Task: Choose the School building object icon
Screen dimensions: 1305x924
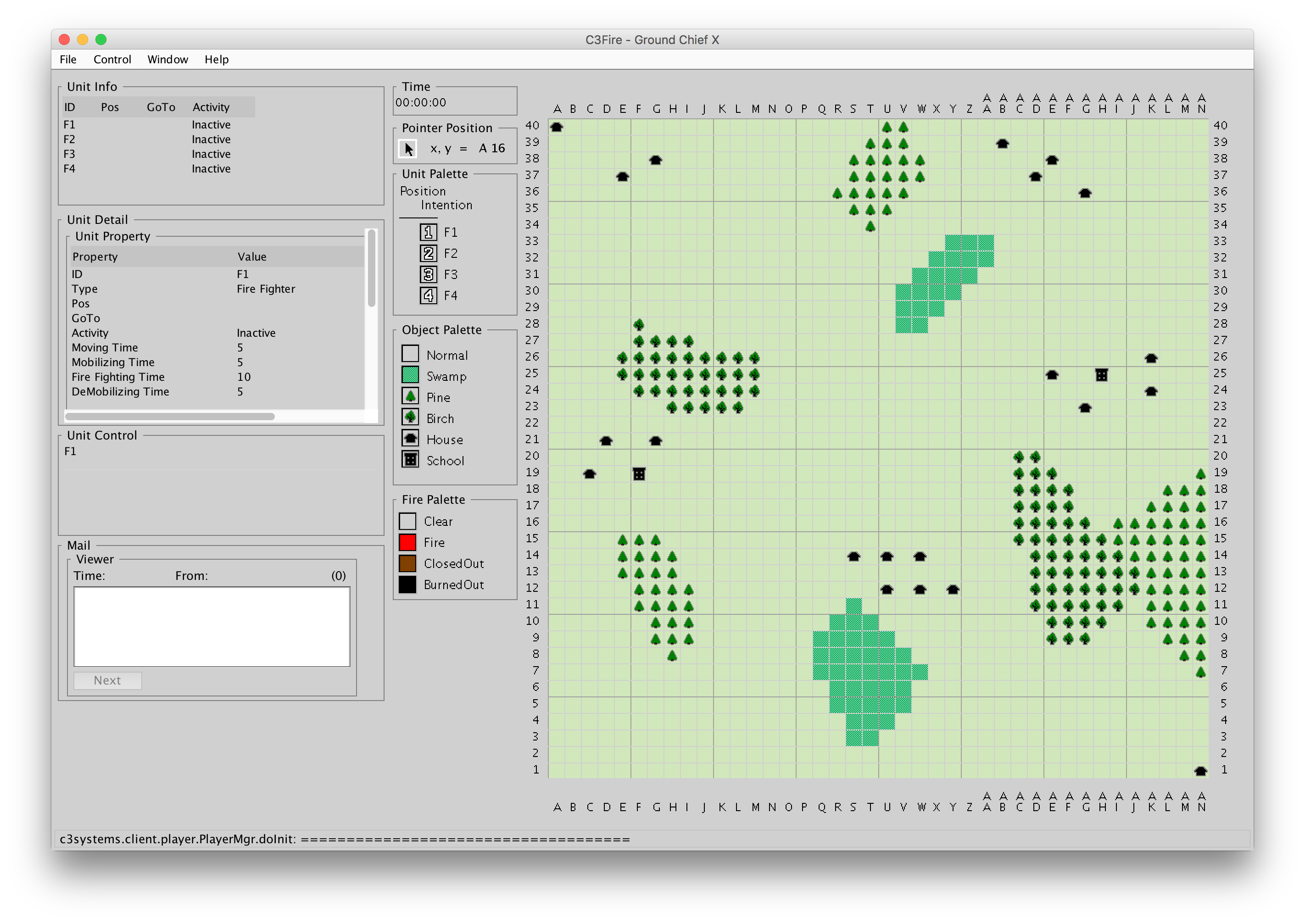Action: pos(410,459)
